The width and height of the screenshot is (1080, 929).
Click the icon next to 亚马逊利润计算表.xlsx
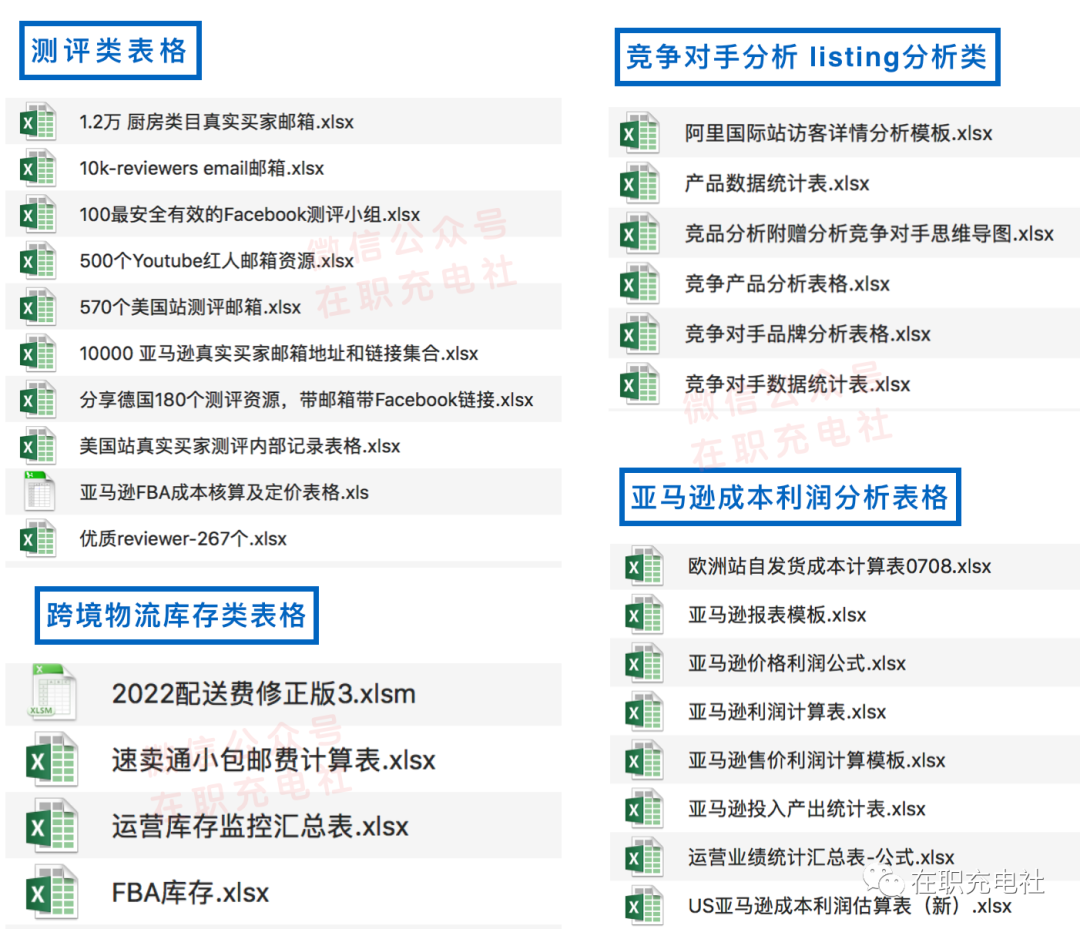(x=644, y=711)
